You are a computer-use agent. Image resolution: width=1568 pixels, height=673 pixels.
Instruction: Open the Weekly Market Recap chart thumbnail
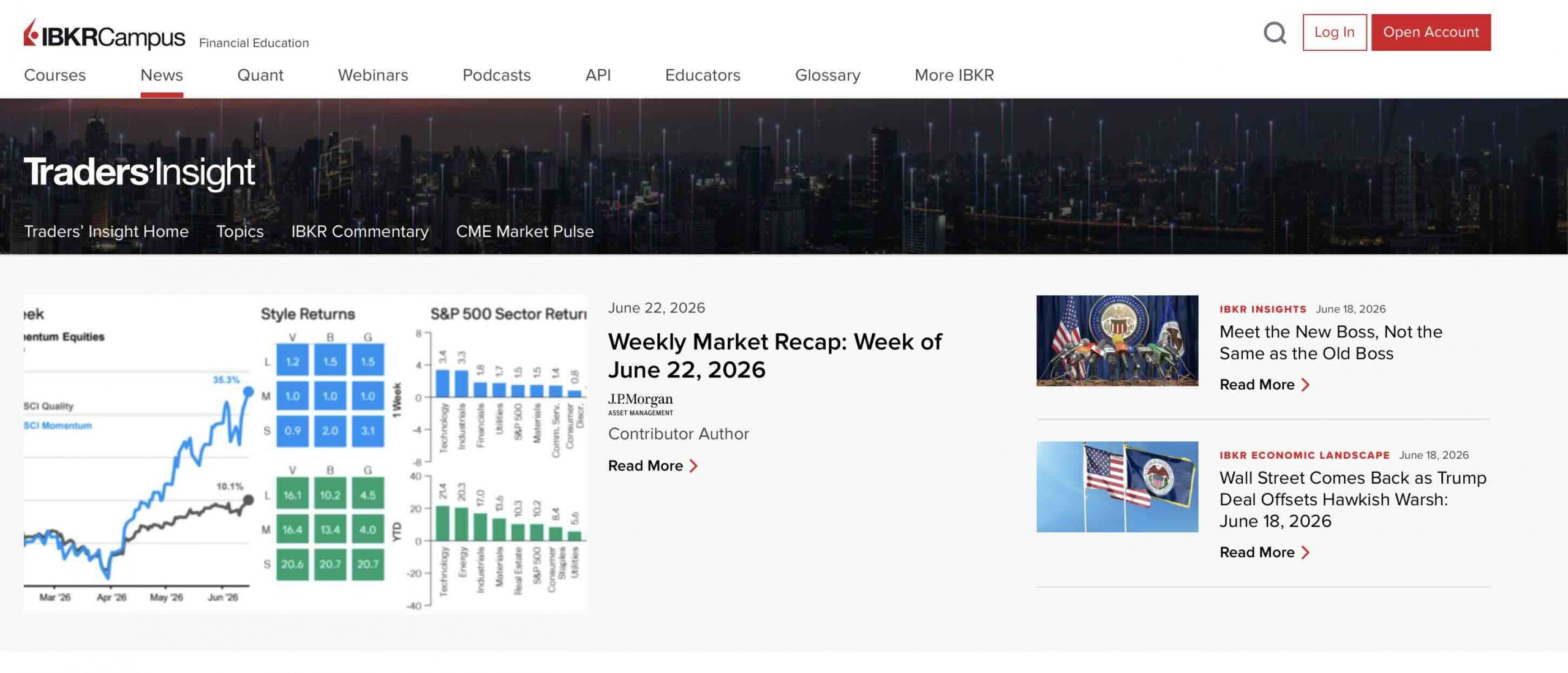point(306,454)
